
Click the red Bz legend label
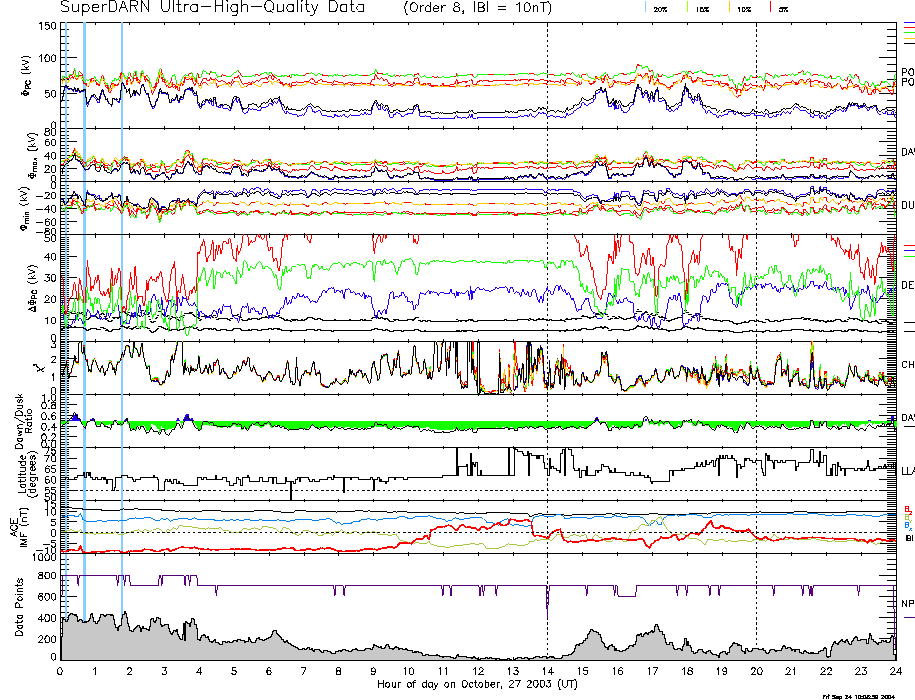click(908, 509)
